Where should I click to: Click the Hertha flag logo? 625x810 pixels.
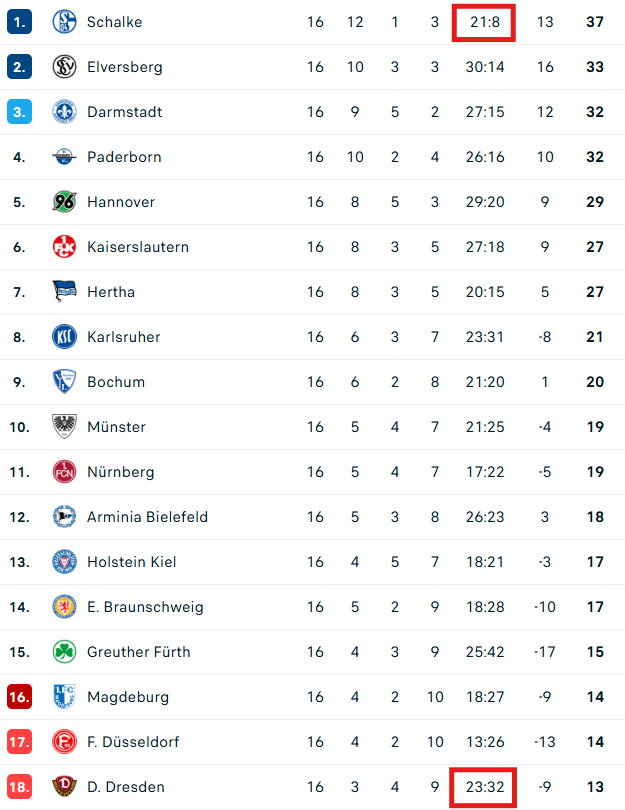click(64, 292)
